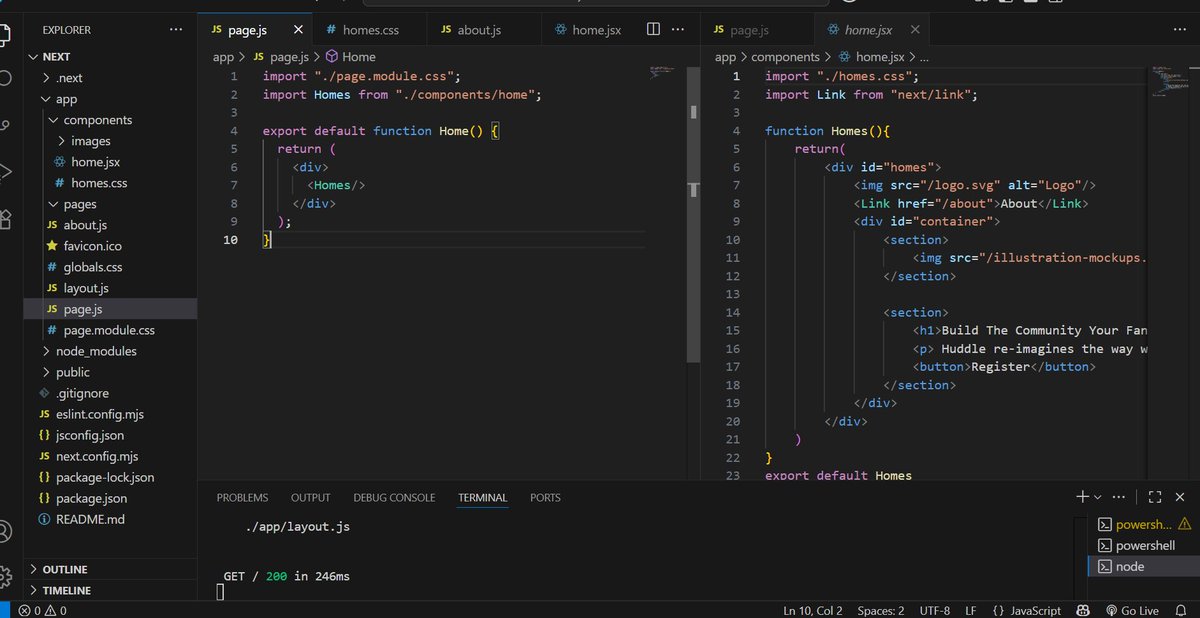Open Run and Debug view icon
1200x618 pixels.
click(5, 171)
